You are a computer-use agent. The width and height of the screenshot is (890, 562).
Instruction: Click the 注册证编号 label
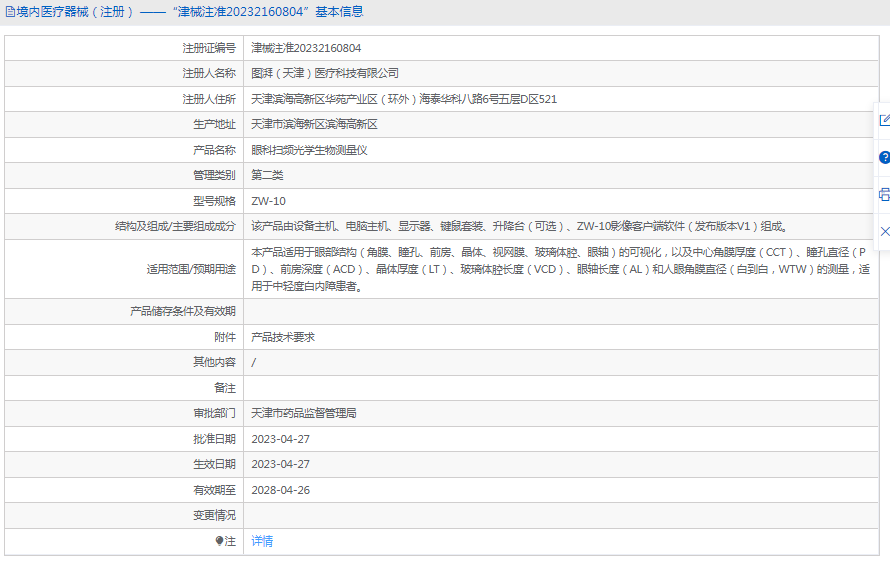coord(209,48)
